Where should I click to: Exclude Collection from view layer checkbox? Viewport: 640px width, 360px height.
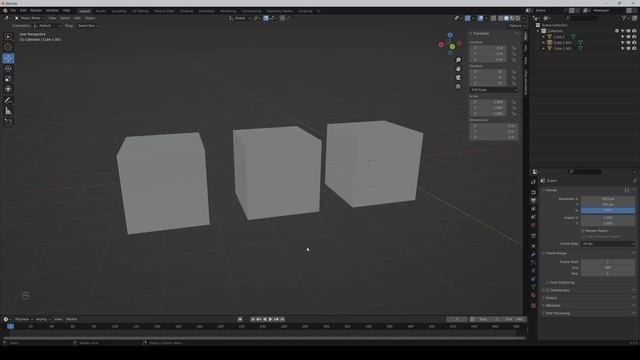tap(617, 31)
